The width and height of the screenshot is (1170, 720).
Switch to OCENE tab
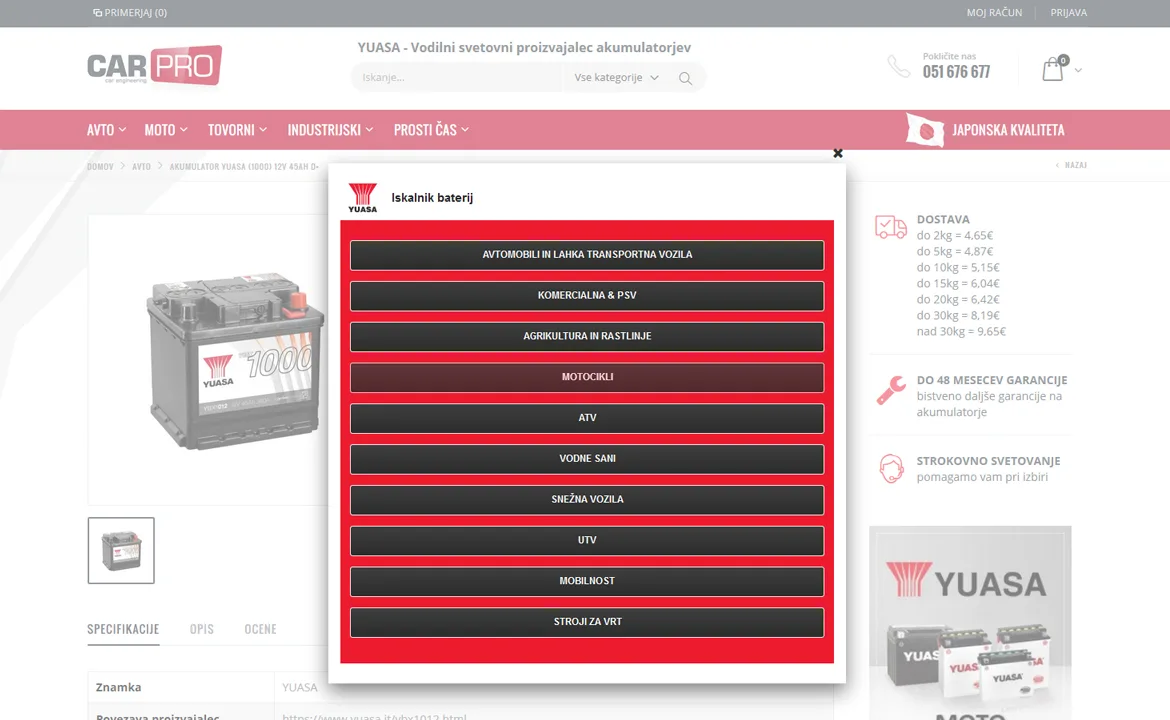tap(260, 629)
